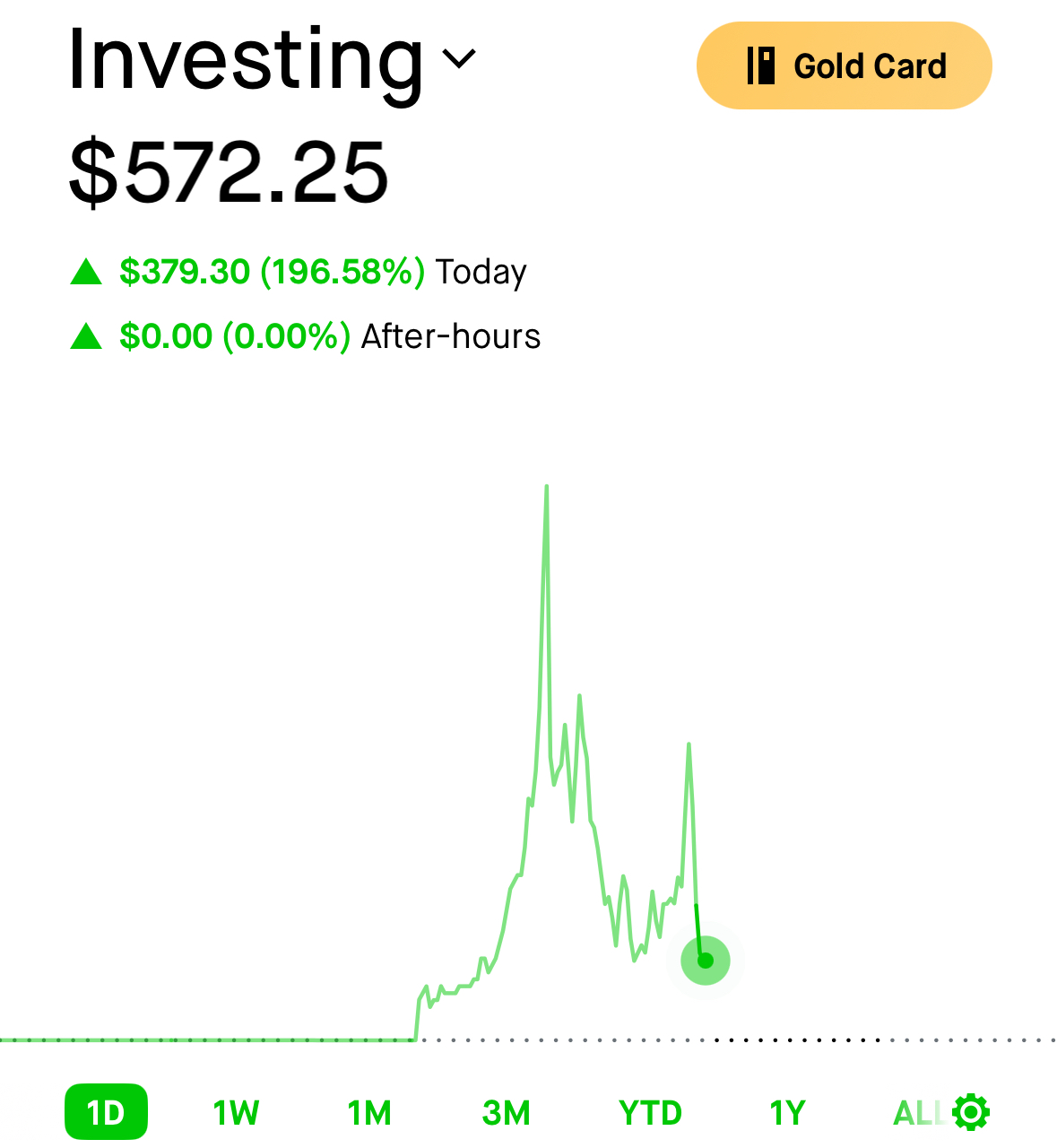Tap the dotted baseline on chart
This screenshot has width=1057, height=1148.
tap(528, 1040)
